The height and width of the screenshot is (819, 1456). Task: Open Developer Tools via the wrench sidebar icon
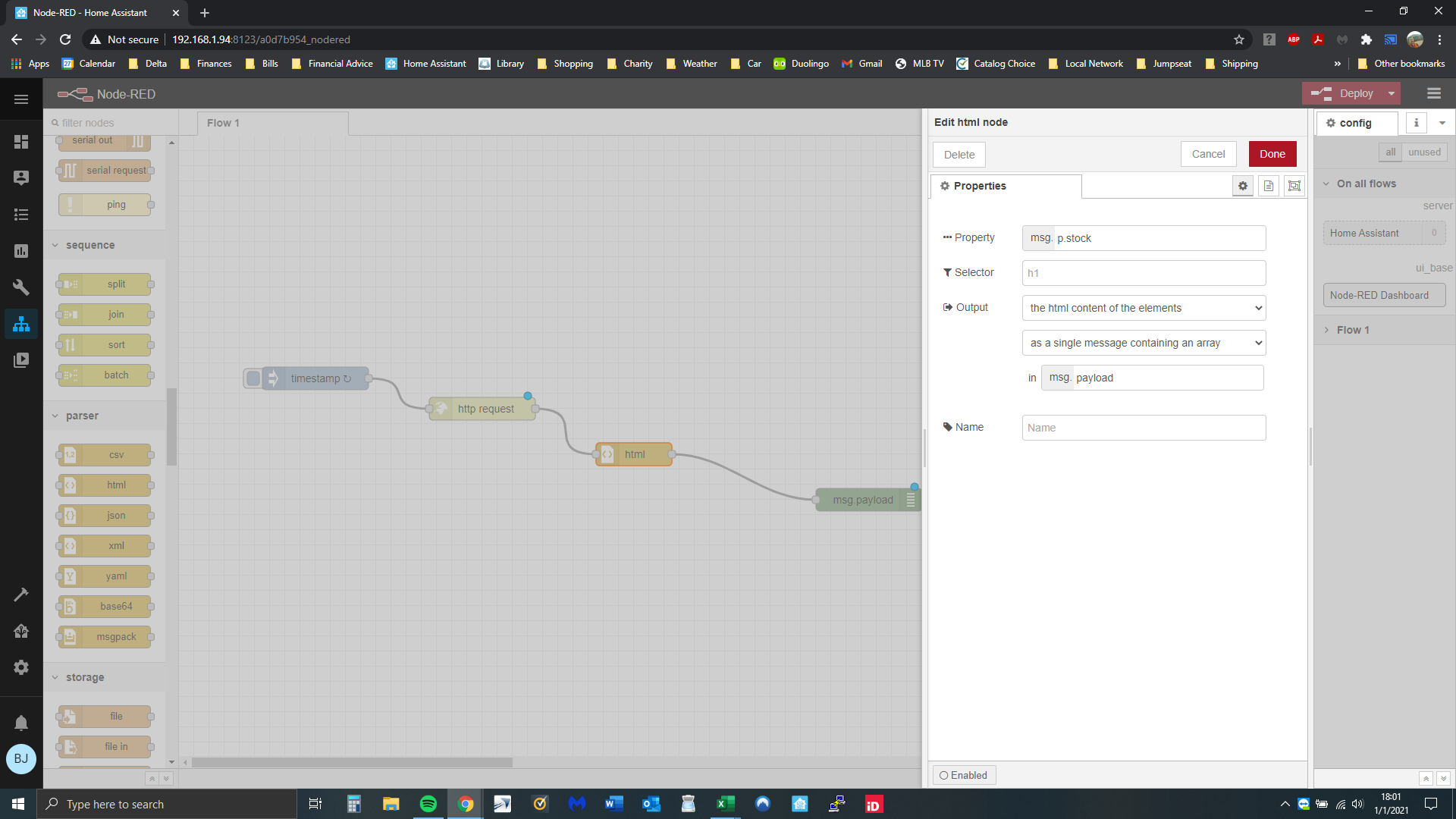(x=21, y=287)
